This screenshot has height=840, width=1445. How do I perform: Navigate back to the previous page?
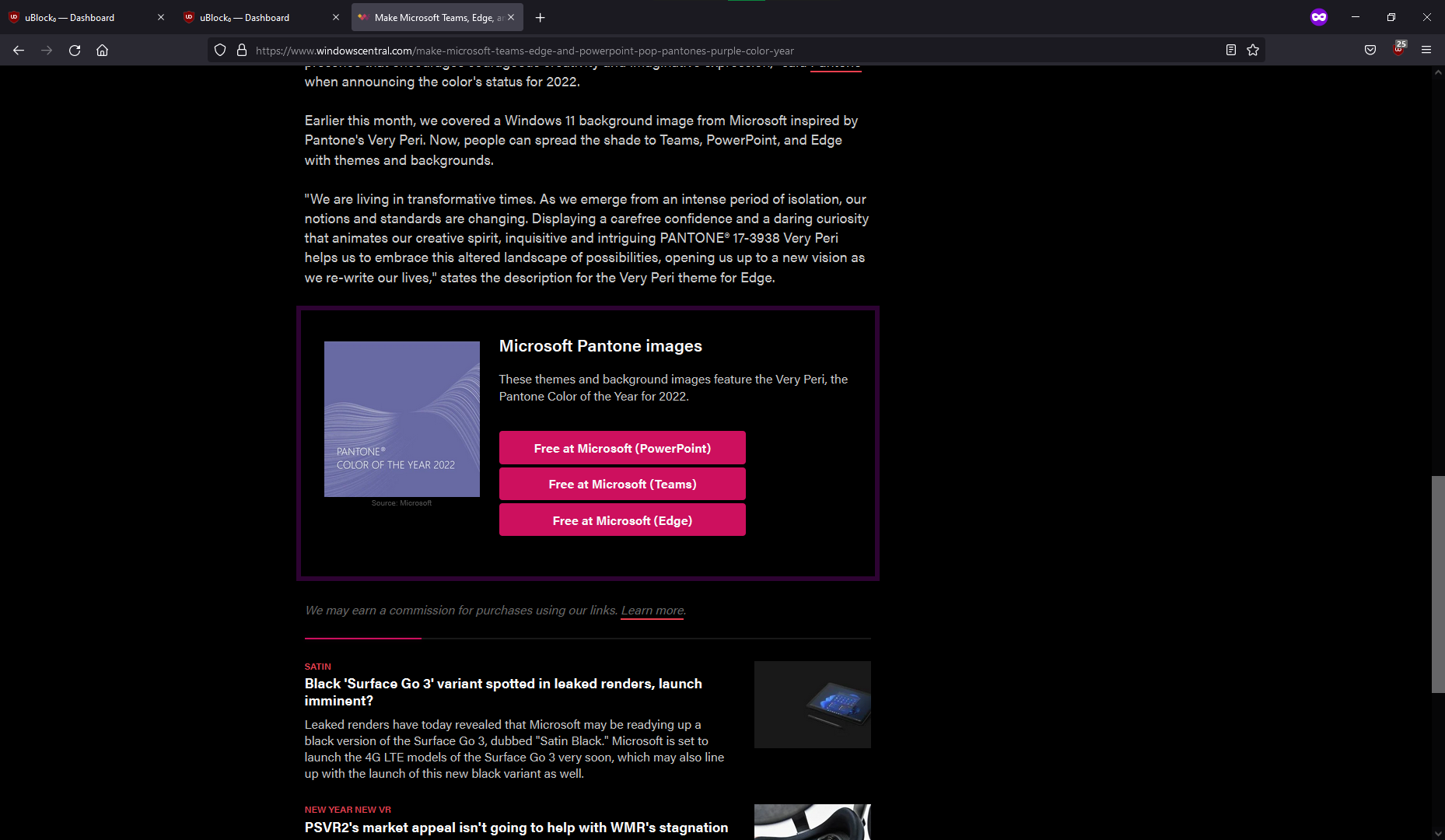[18, 50]
